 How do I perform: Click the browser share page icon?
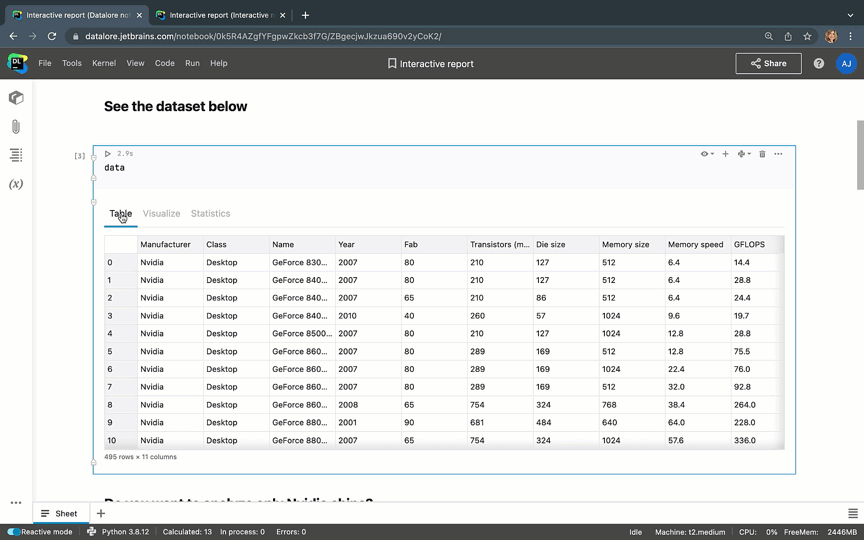pos(788,36)
